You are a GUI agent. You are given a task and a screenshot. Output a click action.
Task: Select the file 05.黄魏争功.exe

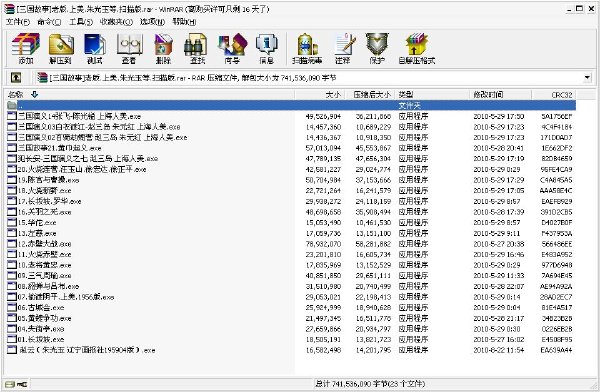coord(44,318)
